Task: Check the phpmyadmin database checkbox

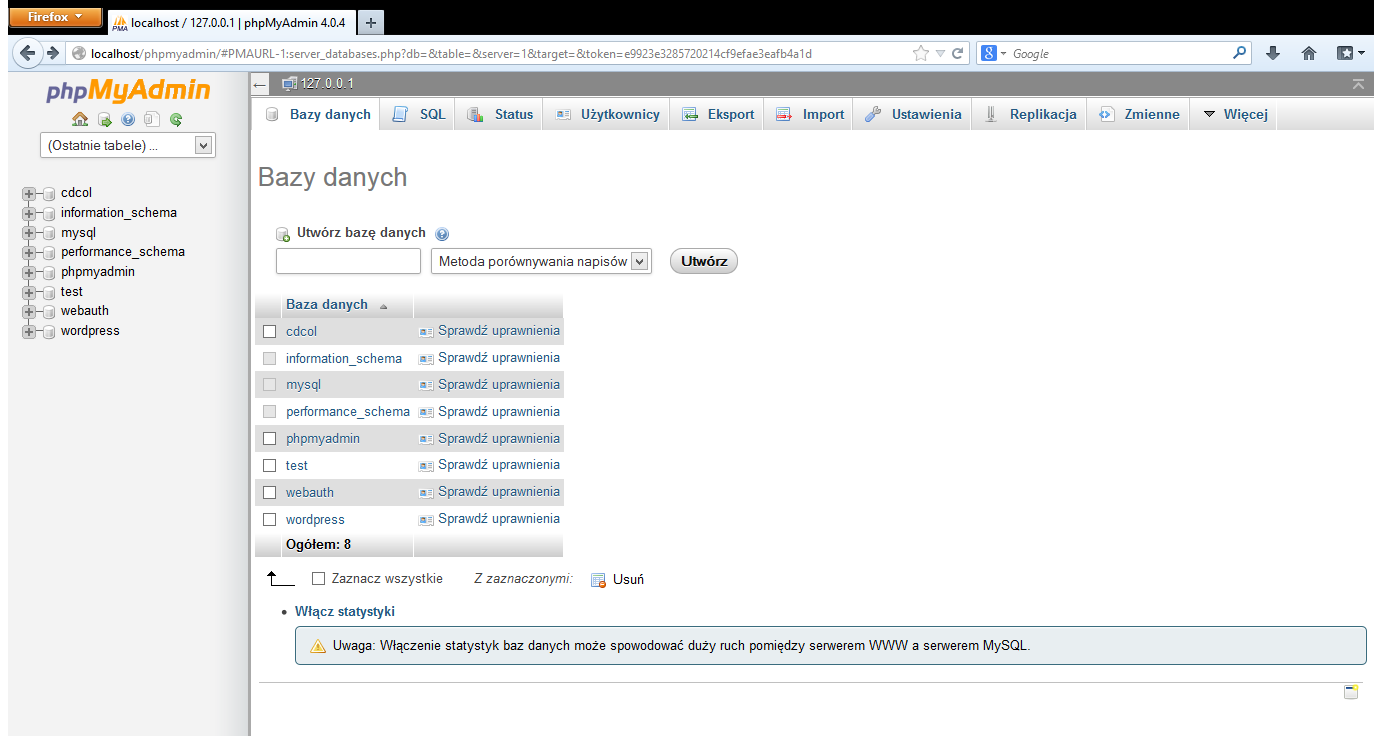Action: click(269, 439)
